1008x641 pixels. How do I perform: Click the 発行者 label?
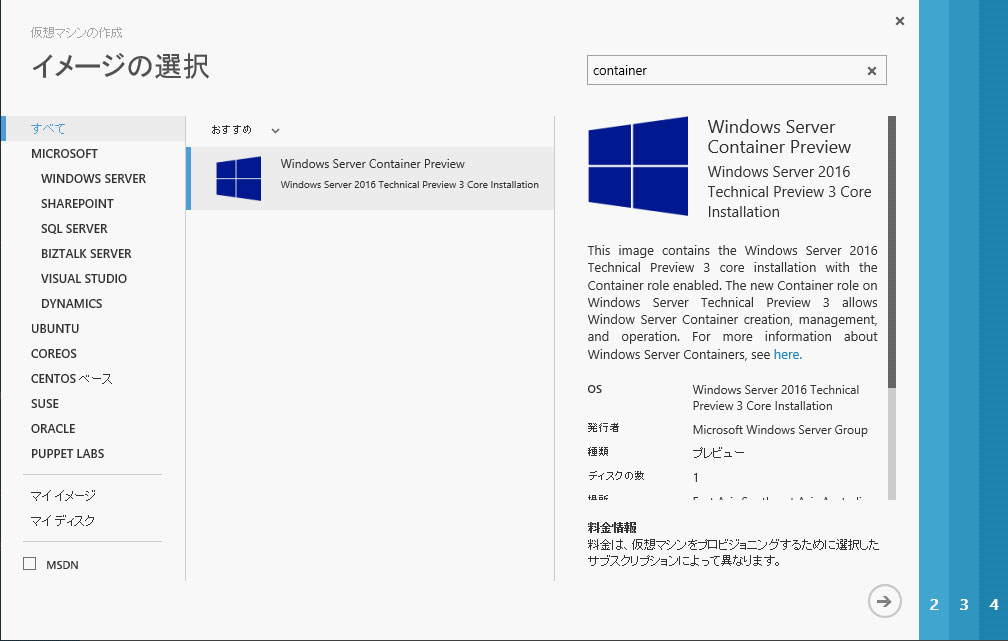(603, 428)
